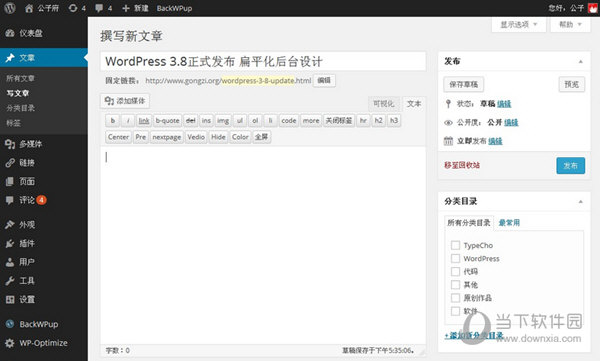Tick the 原创作品 category checkbox
Screen dimensions: 600x361
click(455, 298)
